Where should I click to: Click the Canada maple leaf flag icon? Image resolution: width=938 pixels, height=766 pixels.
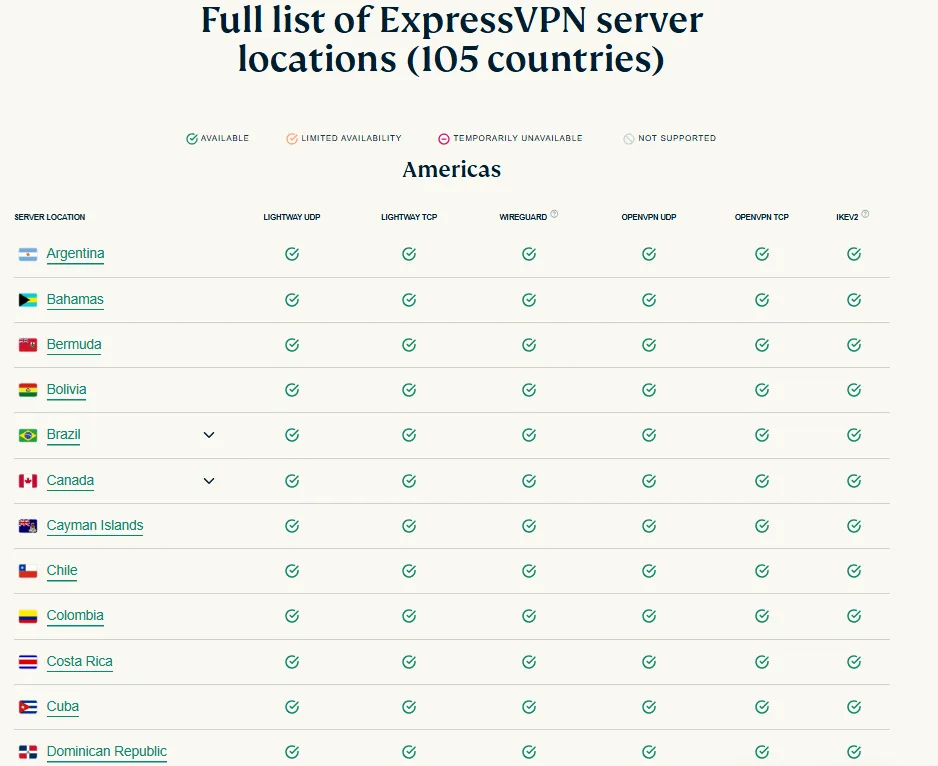[27, 480]
